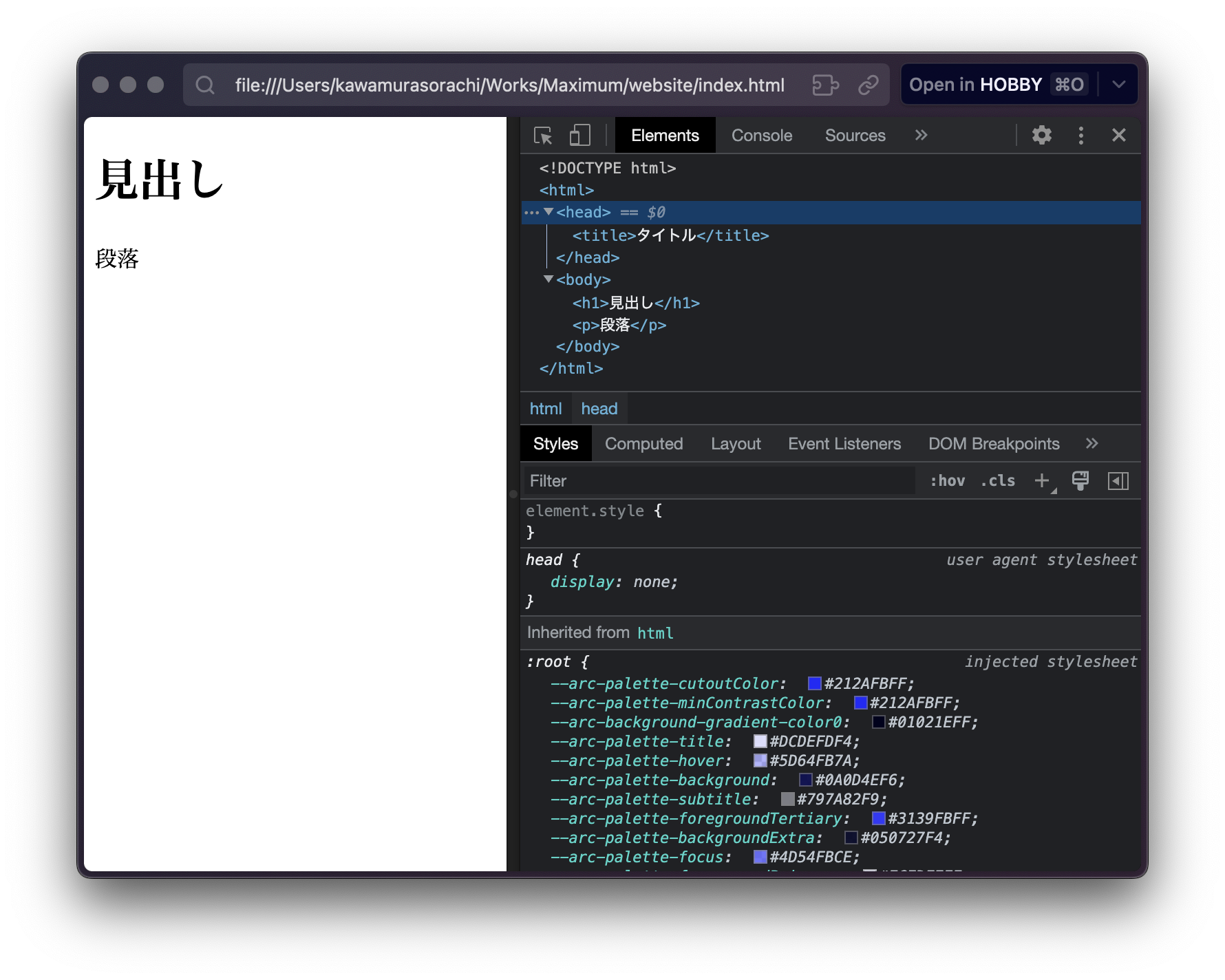Open the DevTools three-dot options menu
This screenshot has width=1225, height=980.
(x=1080, y=136)
